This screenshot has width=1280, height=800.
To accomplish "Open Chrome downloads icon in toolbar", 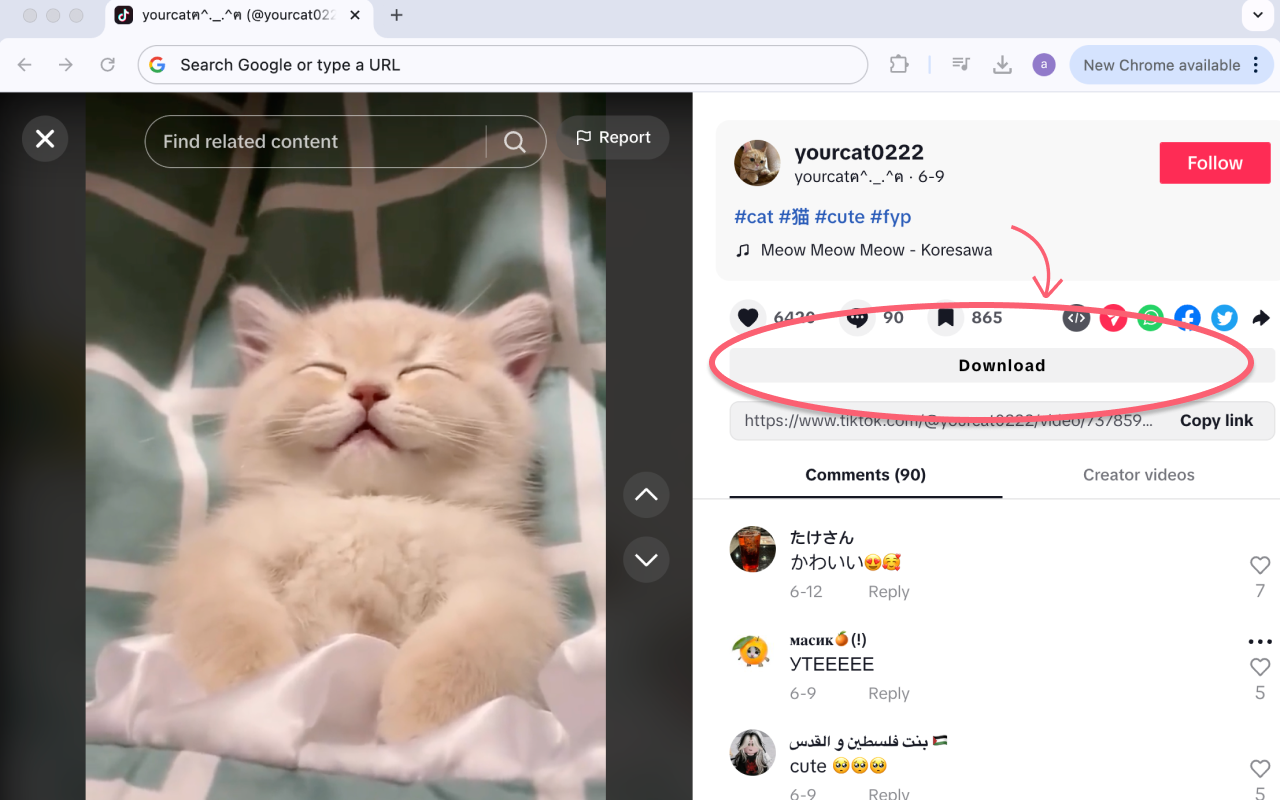I will pos(1002,64).
